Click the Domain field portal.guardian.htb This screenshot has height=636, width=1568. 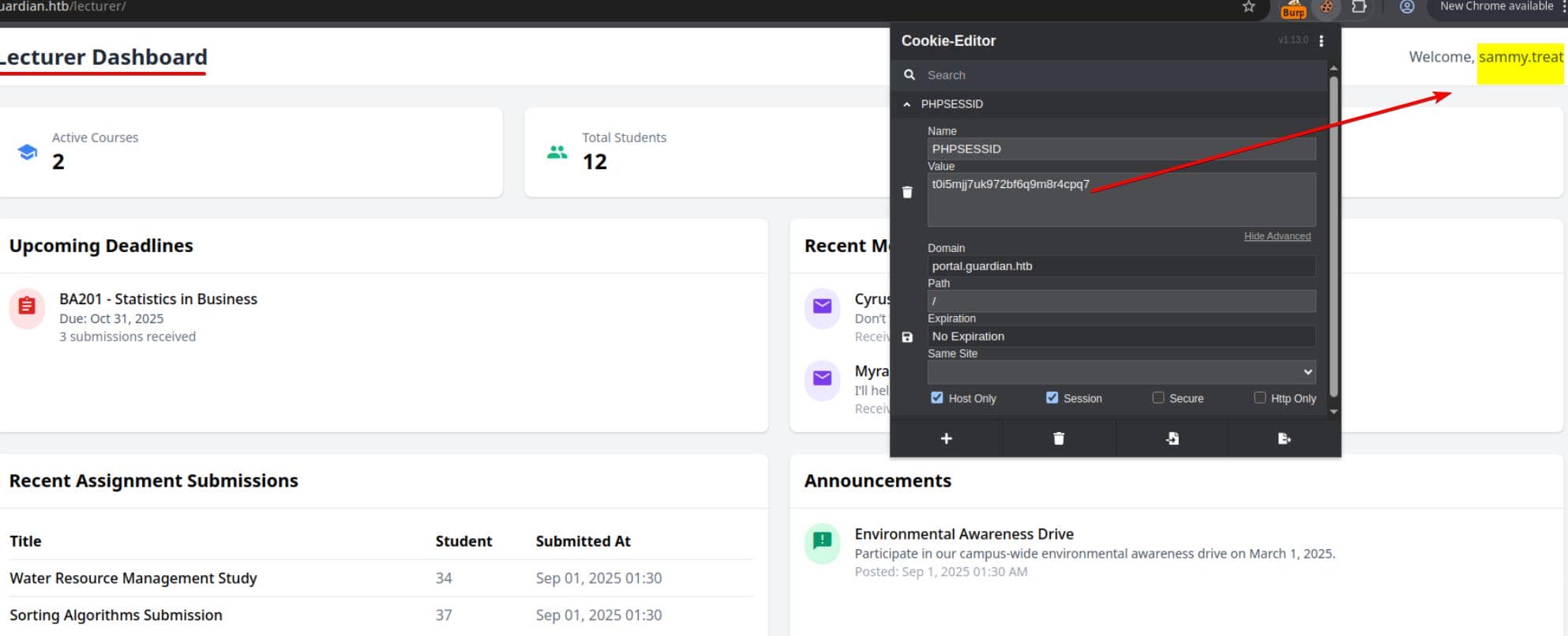(1121, 266)
